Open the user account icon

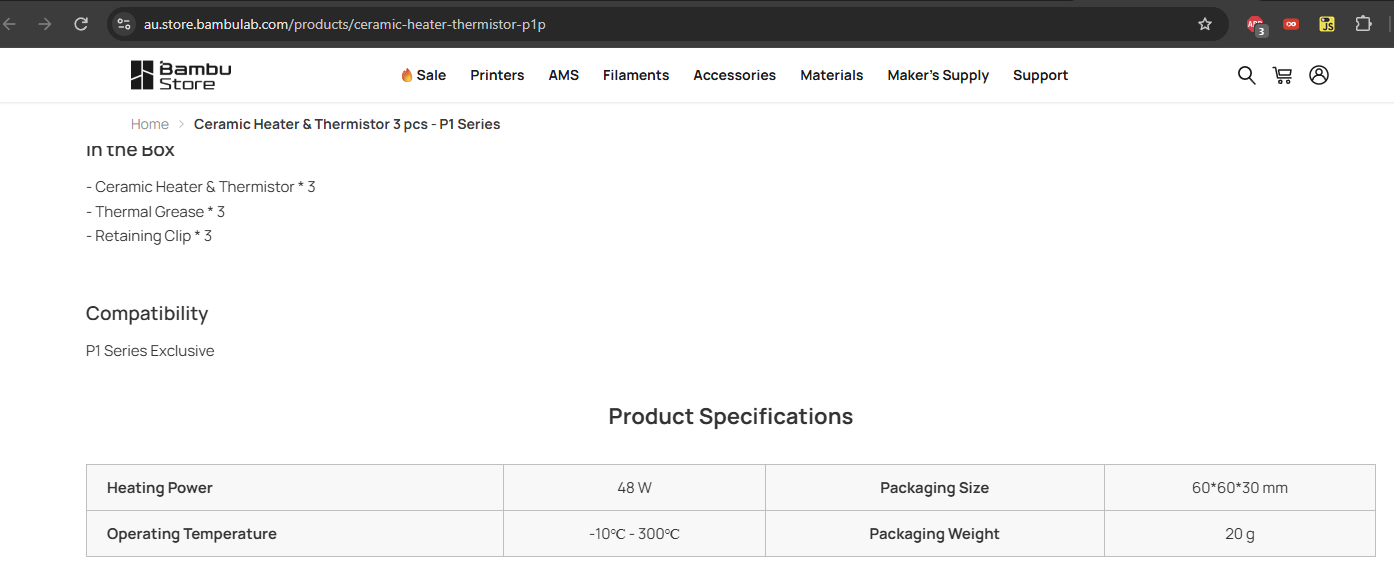click(1319, 75)
